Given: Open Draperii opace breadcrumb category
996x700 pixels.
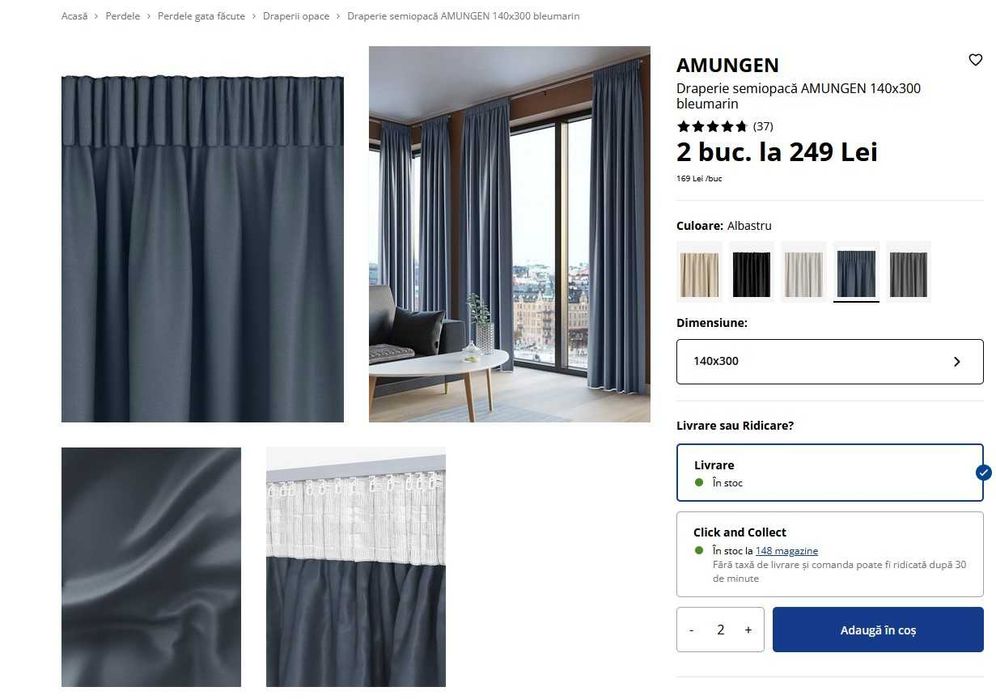Looking at the screenshot, I should pyautogui.click(x=296, y=16).
